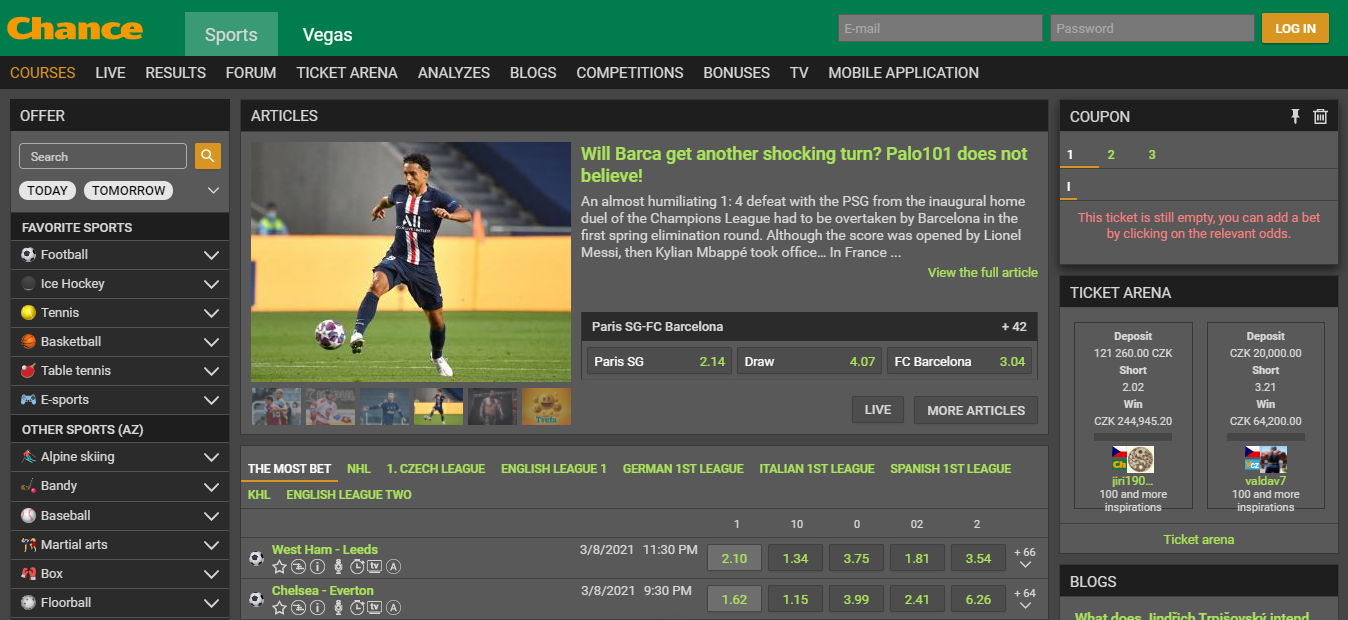
Task: Open the TICKET ARENA menu item
Action: click(x=347, y=73)
